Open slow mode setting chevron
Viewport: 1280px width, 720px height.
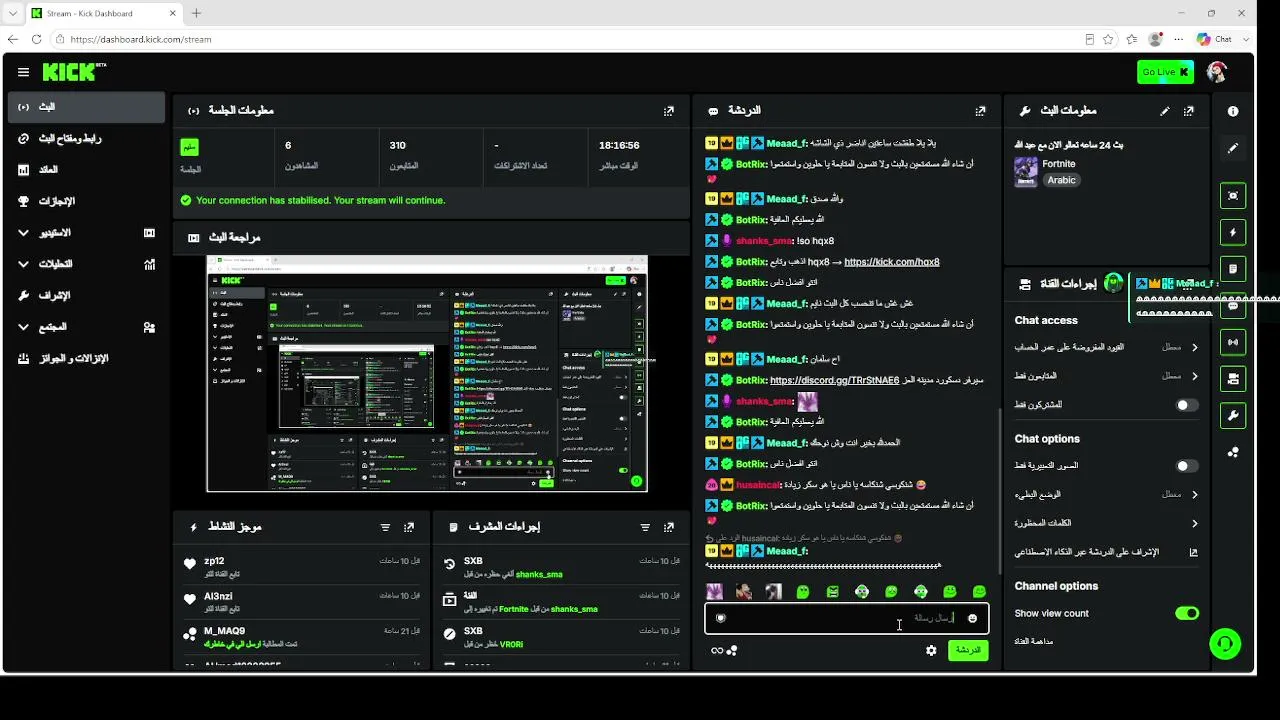click(x=1194, y=494)
